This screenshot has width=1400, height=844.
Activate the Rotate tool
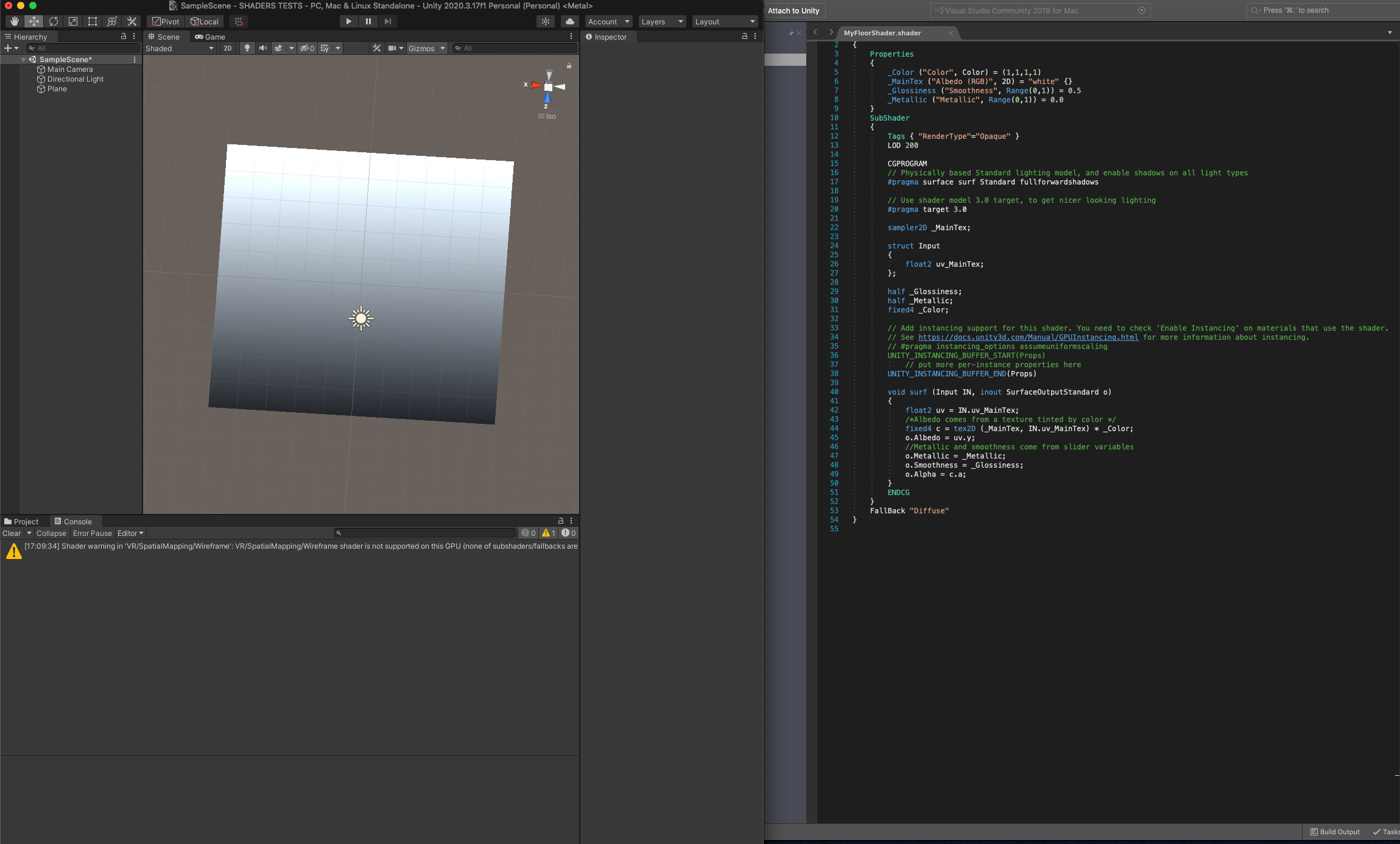pyautogui.click(x=54, y=21)
